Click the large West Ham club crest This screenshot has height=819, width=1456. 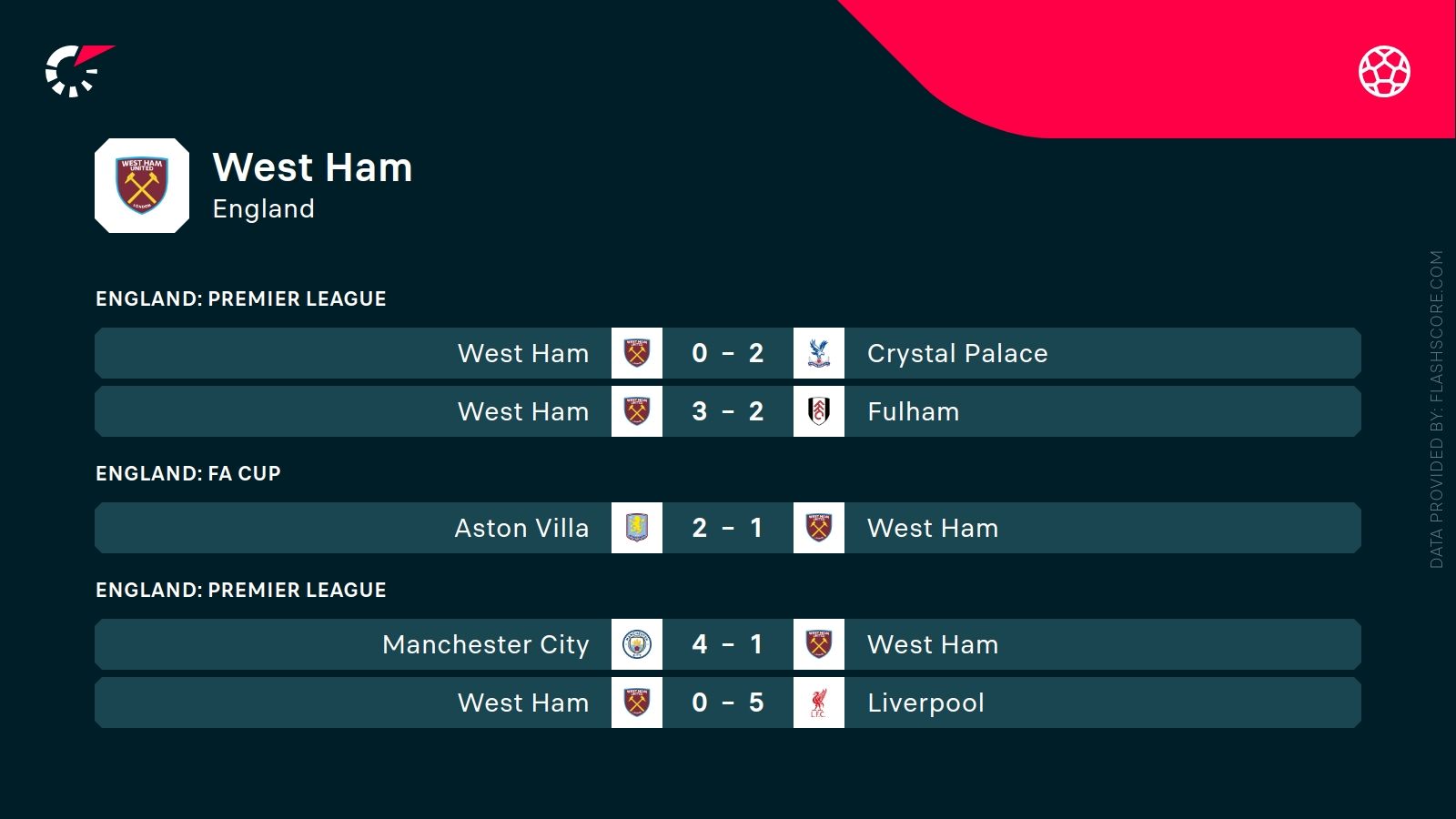coord(142,186)
